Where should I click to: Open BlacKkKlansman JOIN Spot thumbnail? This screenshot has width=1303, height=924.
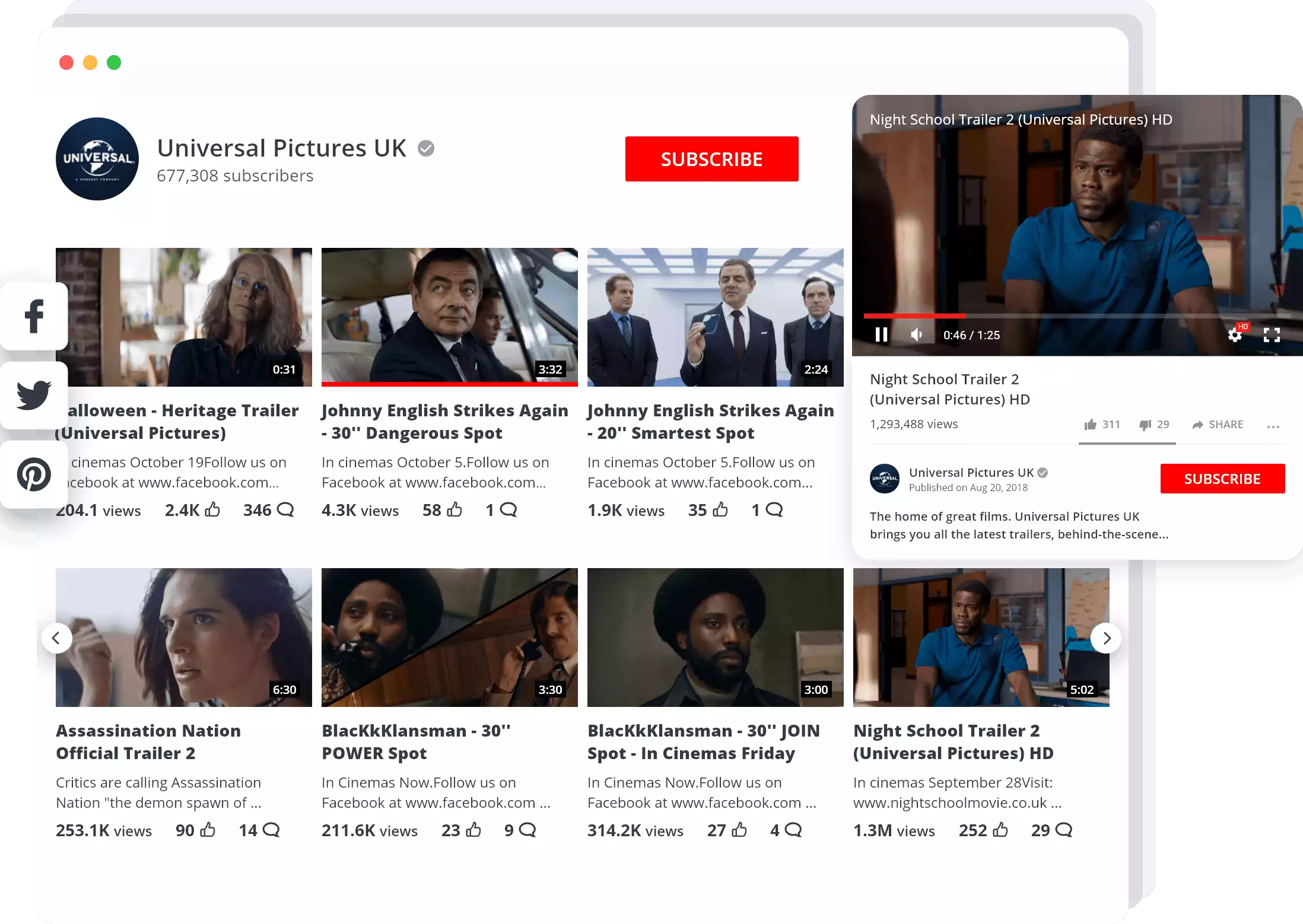tap(716, 638)
